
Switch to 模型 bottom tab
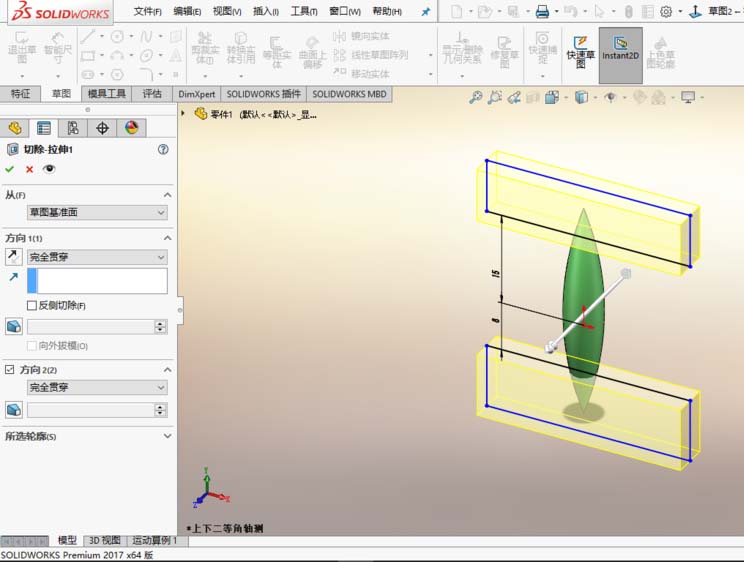point(67,540)
